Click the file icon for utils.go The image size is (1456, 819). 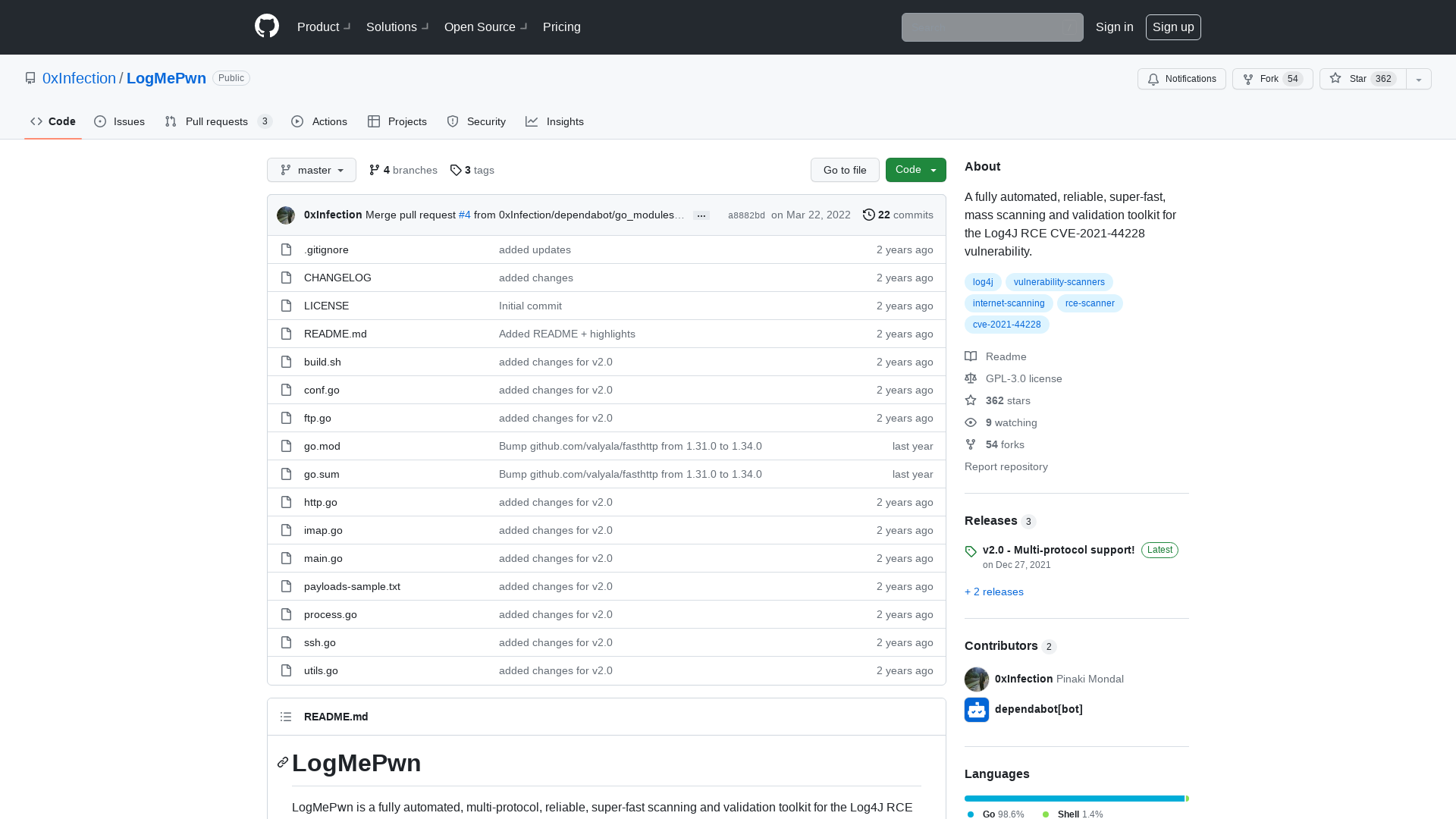point(286,670)
